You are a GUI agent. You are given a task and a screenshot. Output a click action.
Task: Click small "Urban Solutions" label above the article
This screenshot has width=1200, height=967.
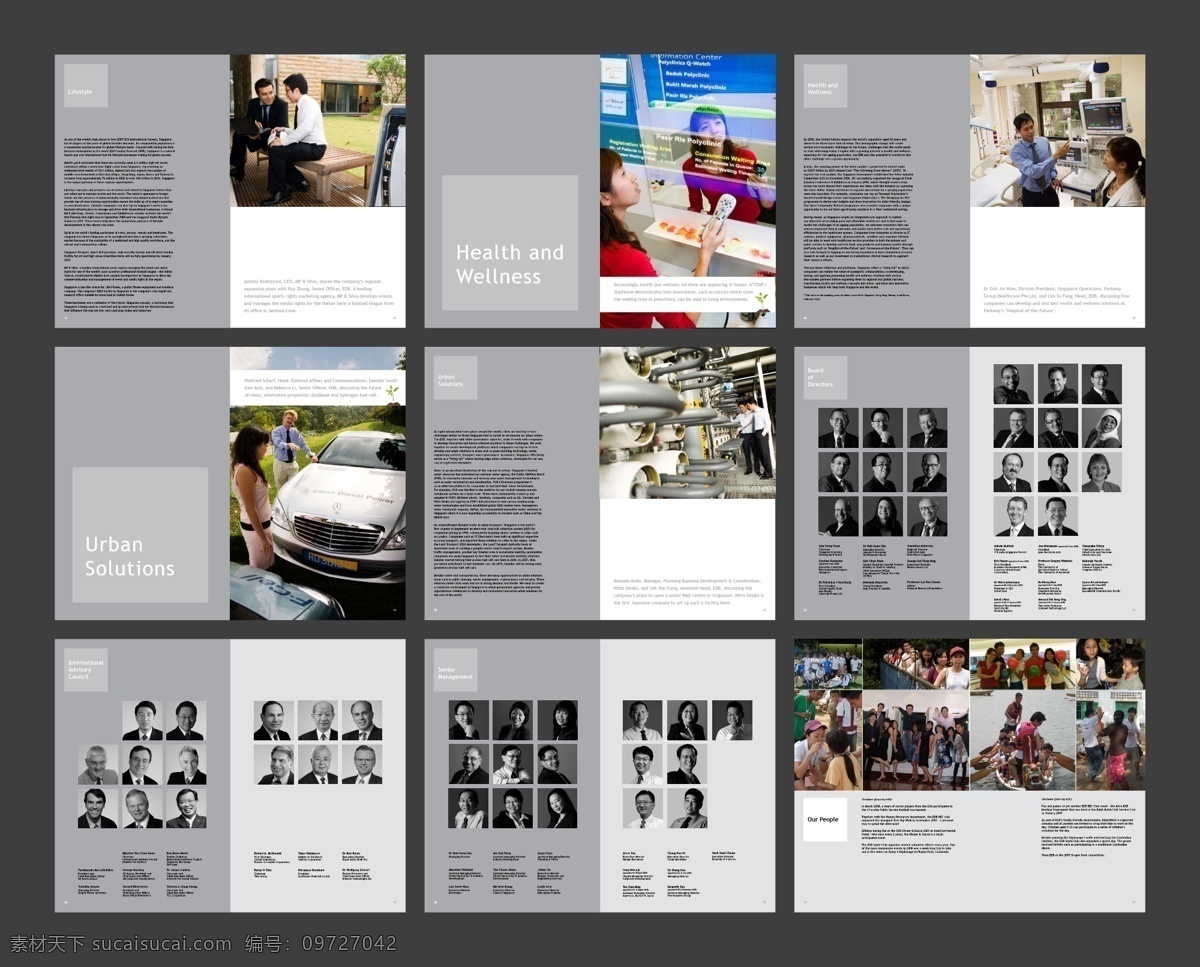coord(455,378)
